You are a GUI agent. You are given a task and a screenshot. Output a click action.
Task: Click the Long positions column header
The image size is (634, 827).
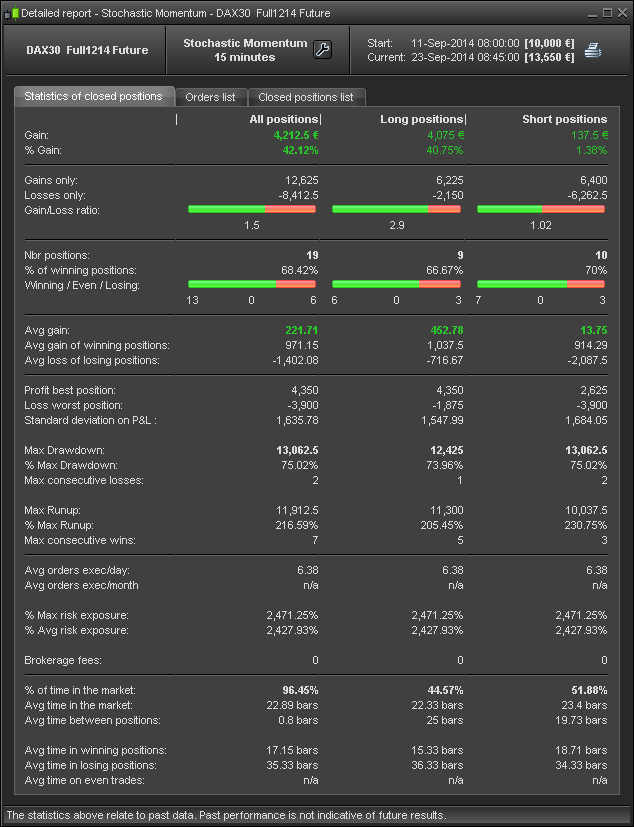(x=421, y=119)
